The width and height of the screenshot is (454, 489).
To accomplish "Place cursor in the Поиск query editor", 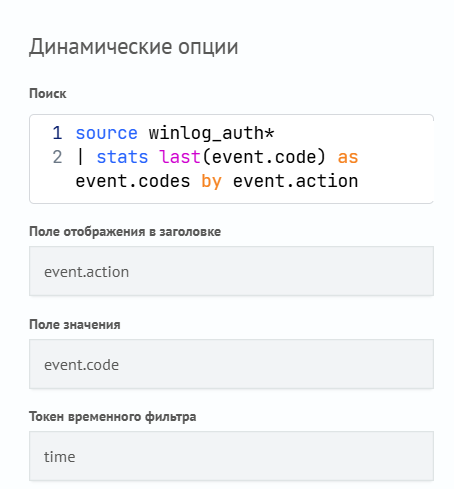I will 231,159.
